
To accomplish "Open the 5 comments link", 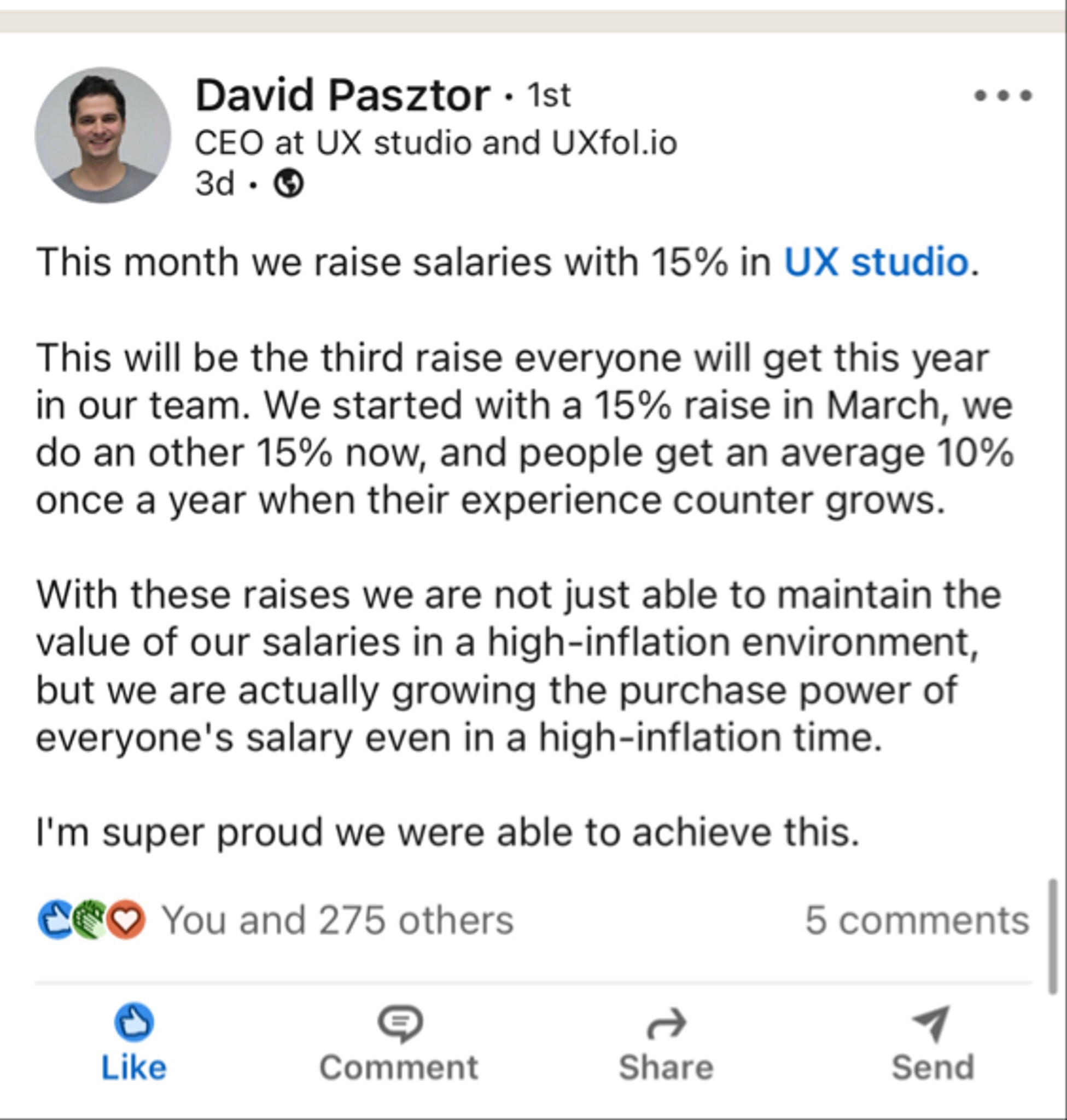I will [917, 920].
